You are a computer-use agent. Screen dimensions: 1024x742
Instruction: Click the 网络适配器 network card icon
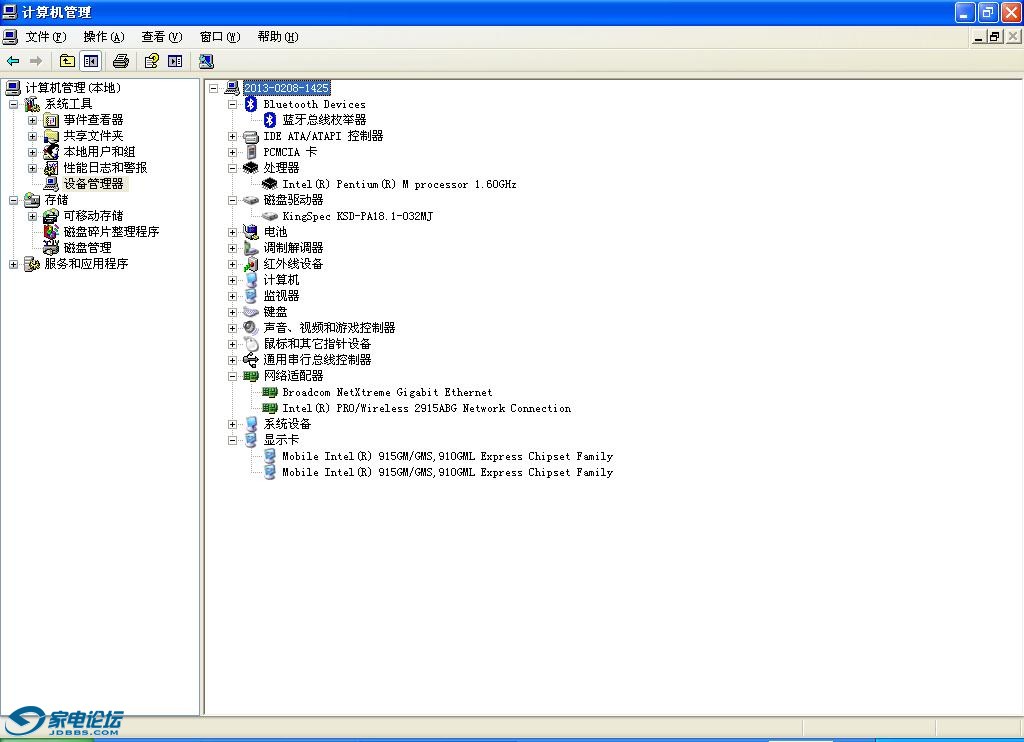[x=251, y=376]
